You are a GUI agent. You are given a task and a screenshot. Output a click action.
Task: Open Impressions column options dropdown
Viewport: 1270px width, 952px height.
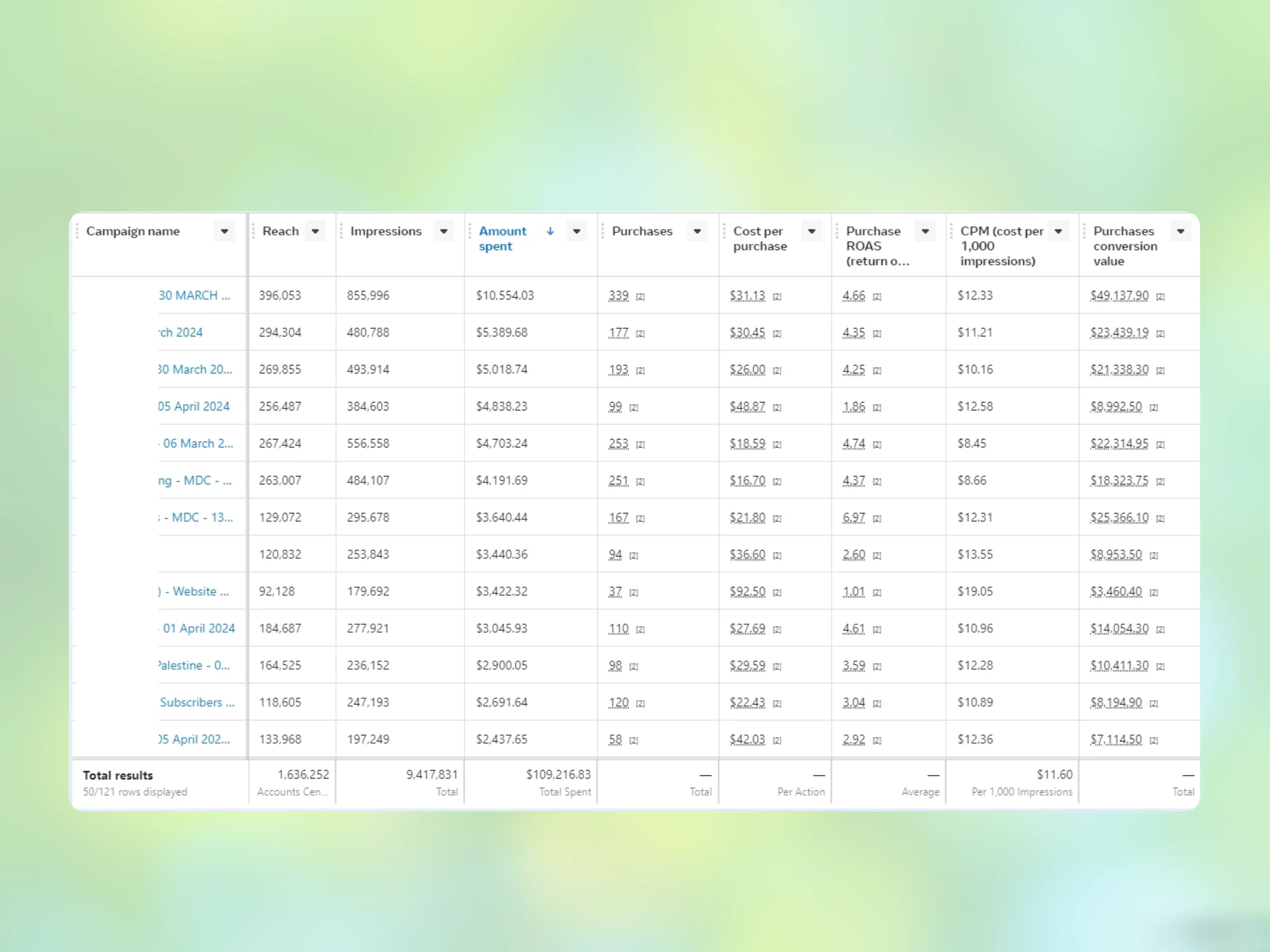444,231
